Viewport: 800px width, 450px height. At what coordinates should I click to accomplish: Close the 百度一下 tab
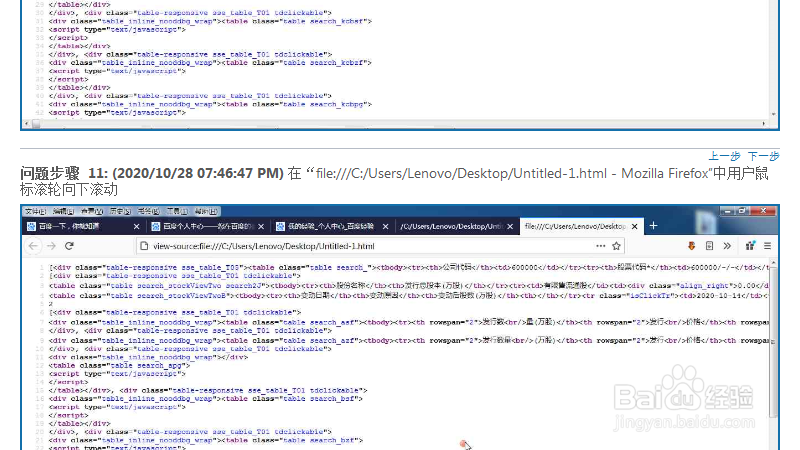pos(136,227)
